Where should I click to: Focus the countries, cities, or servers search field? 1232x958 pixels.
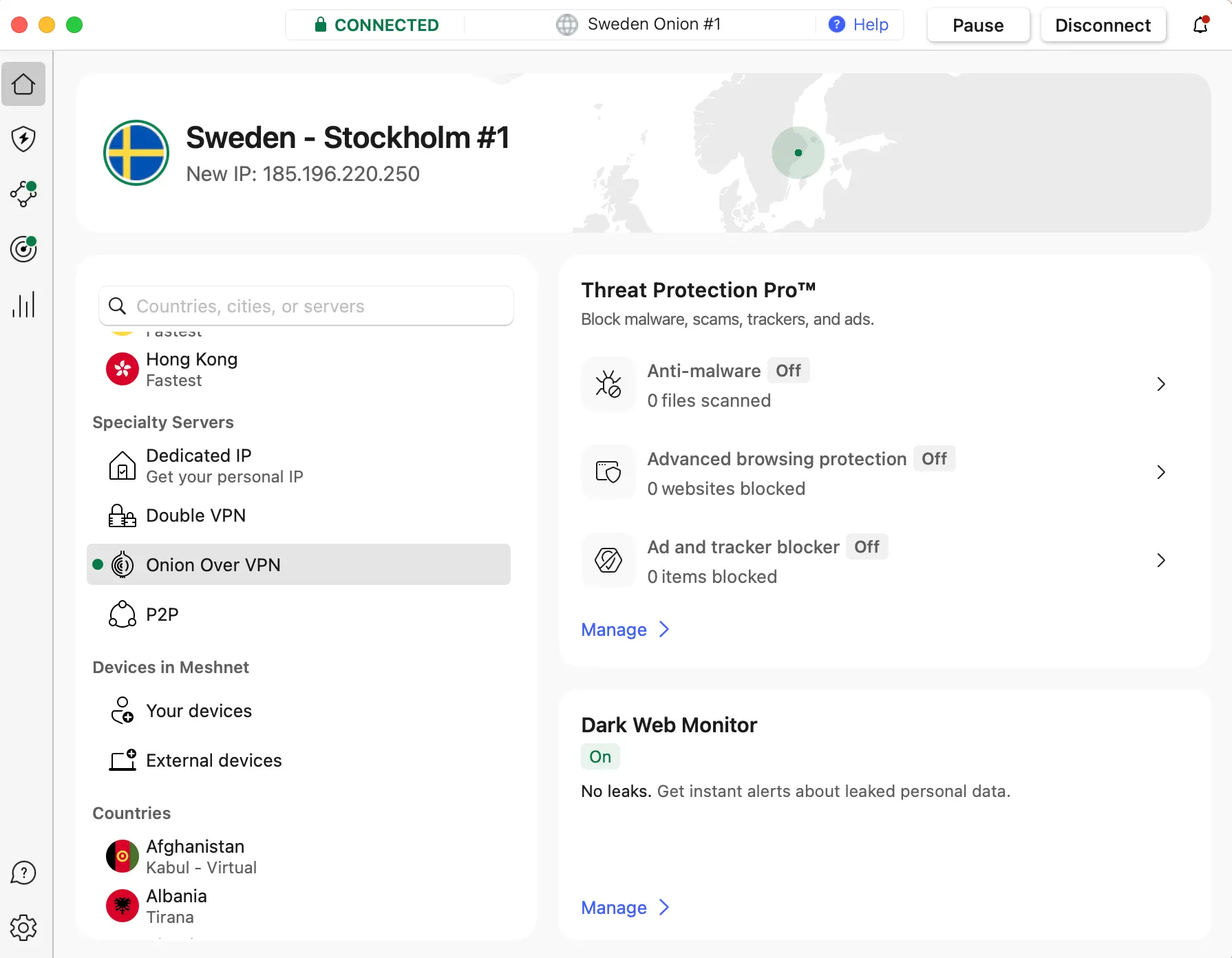point(317,306)
